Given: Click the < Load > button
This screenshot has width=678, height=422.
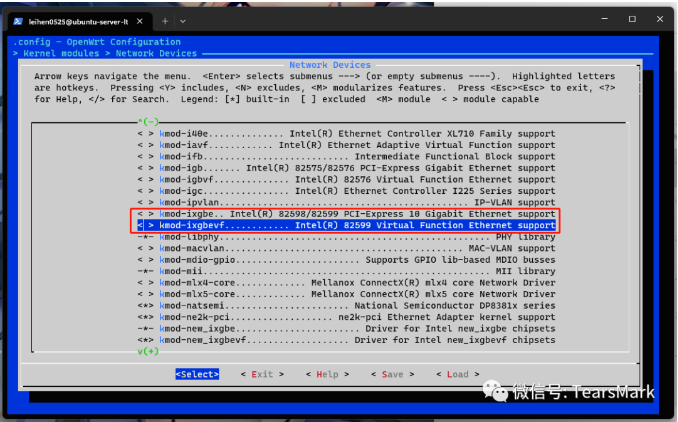Looking at the screenshot, I should coord(458,374).
